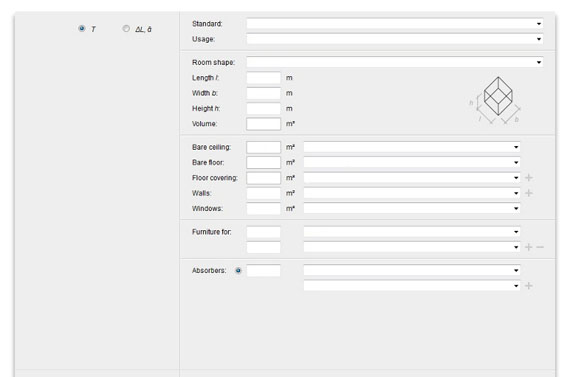The width and height of the screenshot is (570, 377).
Task: Expand the first Furniture for dropdown
Action: click(412, 232)
